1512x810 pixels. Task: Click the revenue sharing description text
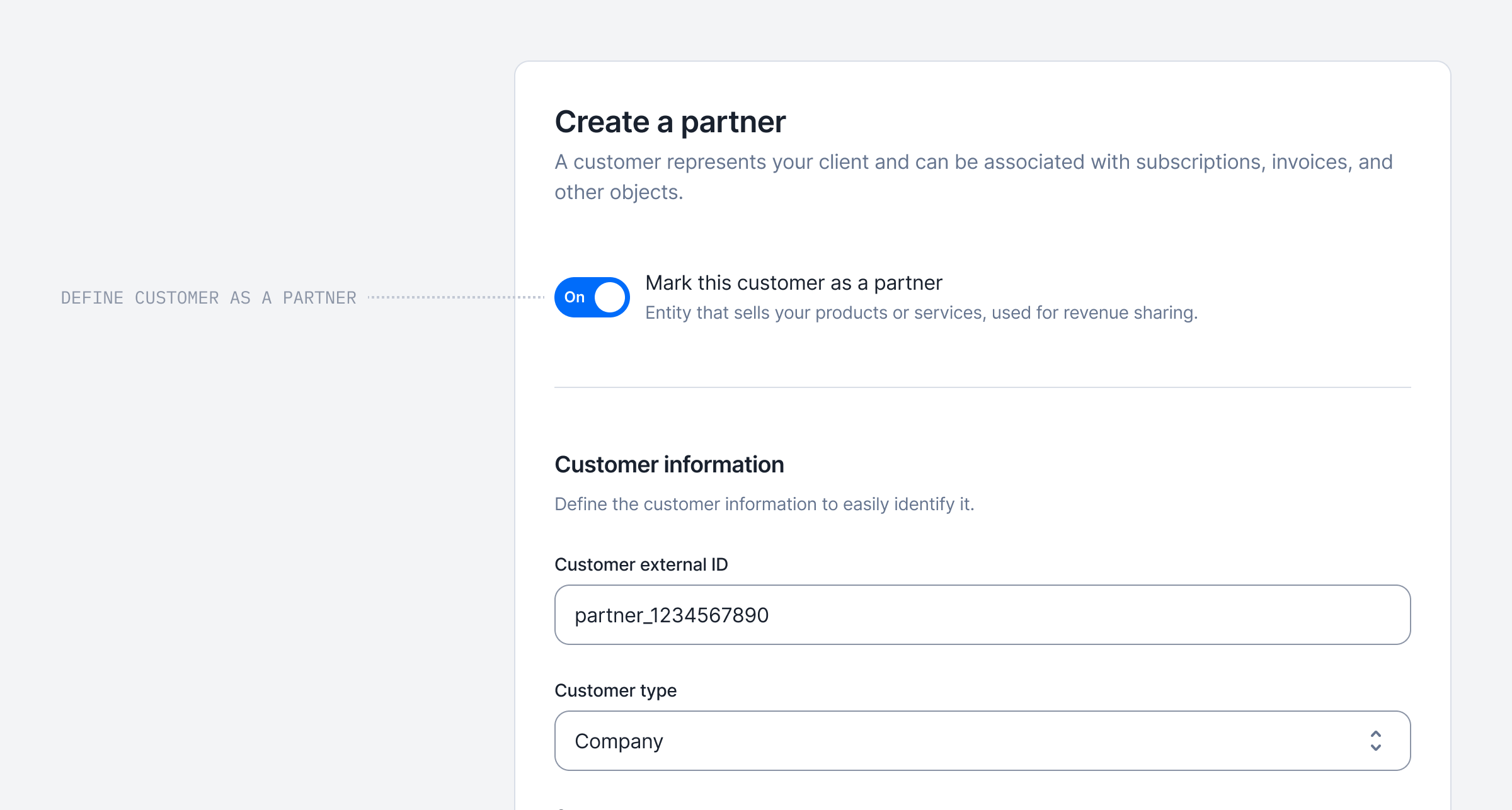tap(921, 313)
